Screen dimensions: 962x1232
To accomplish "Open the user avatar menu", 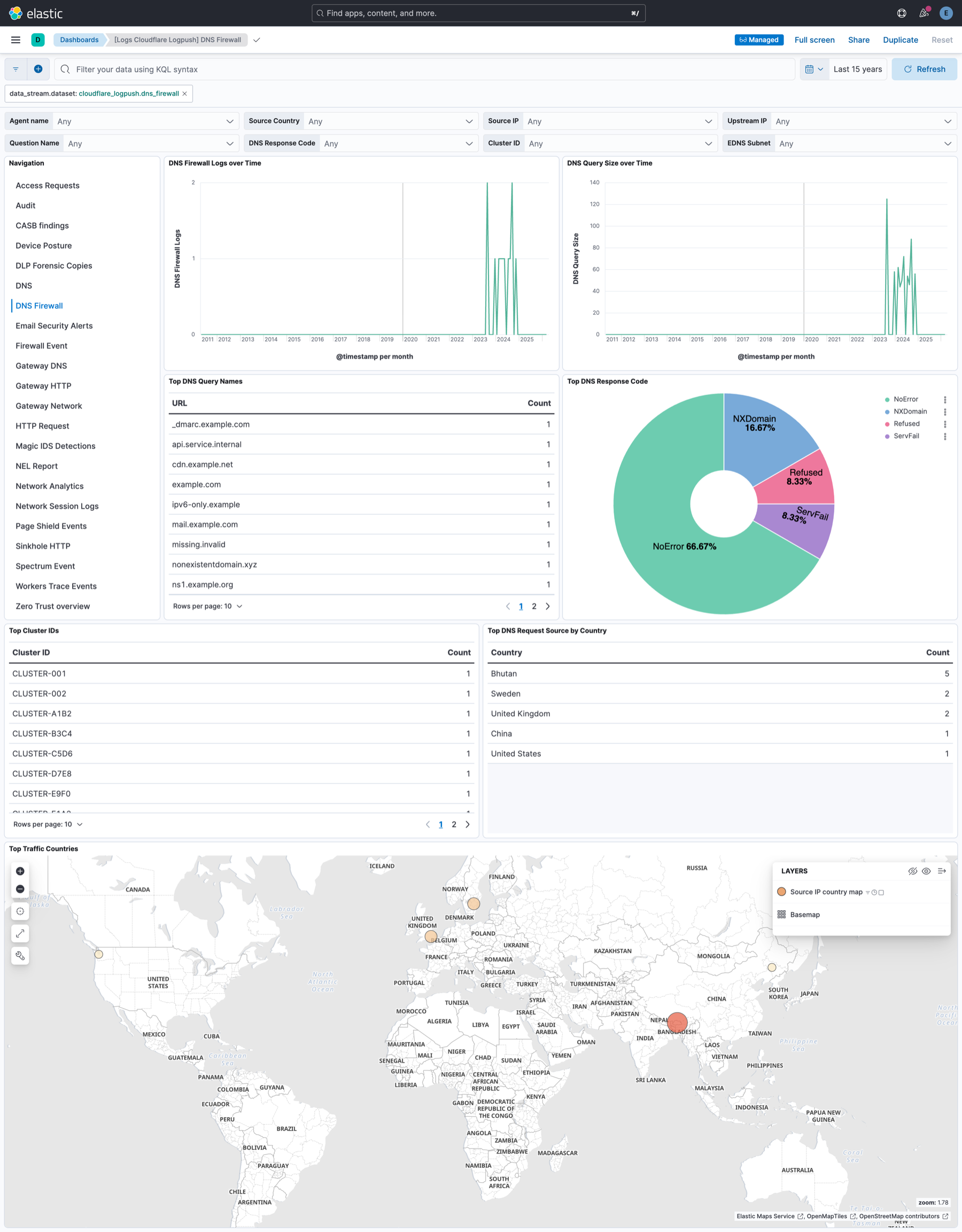I will (x=945, y=13).
